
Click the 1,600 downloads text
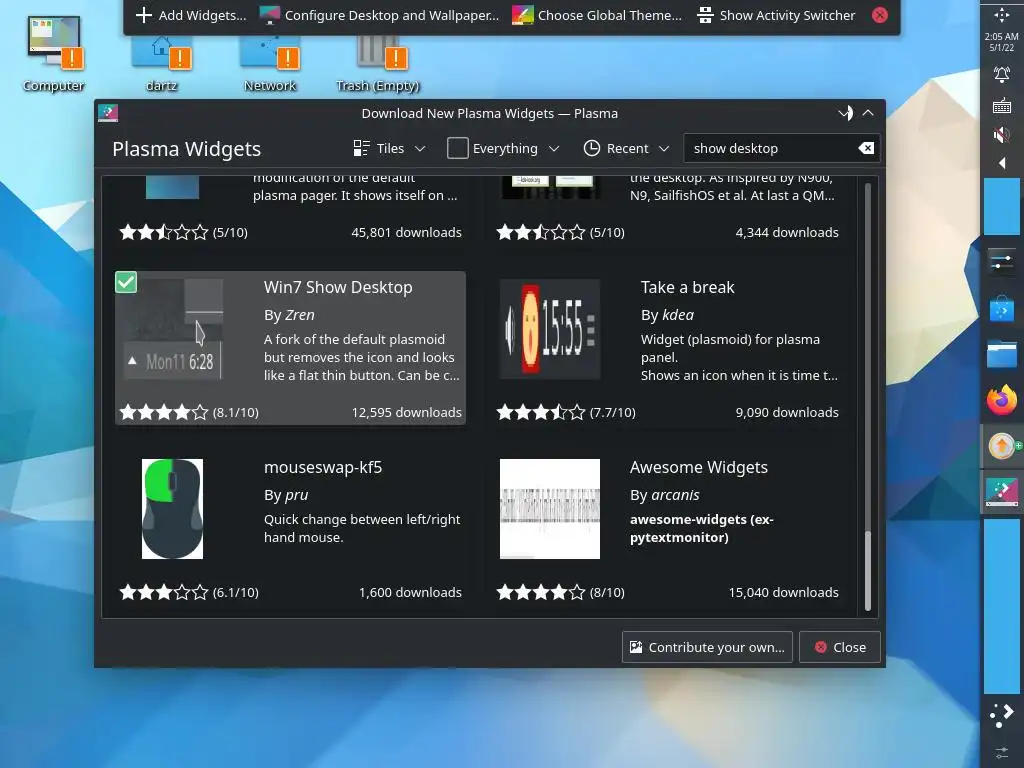410,592
